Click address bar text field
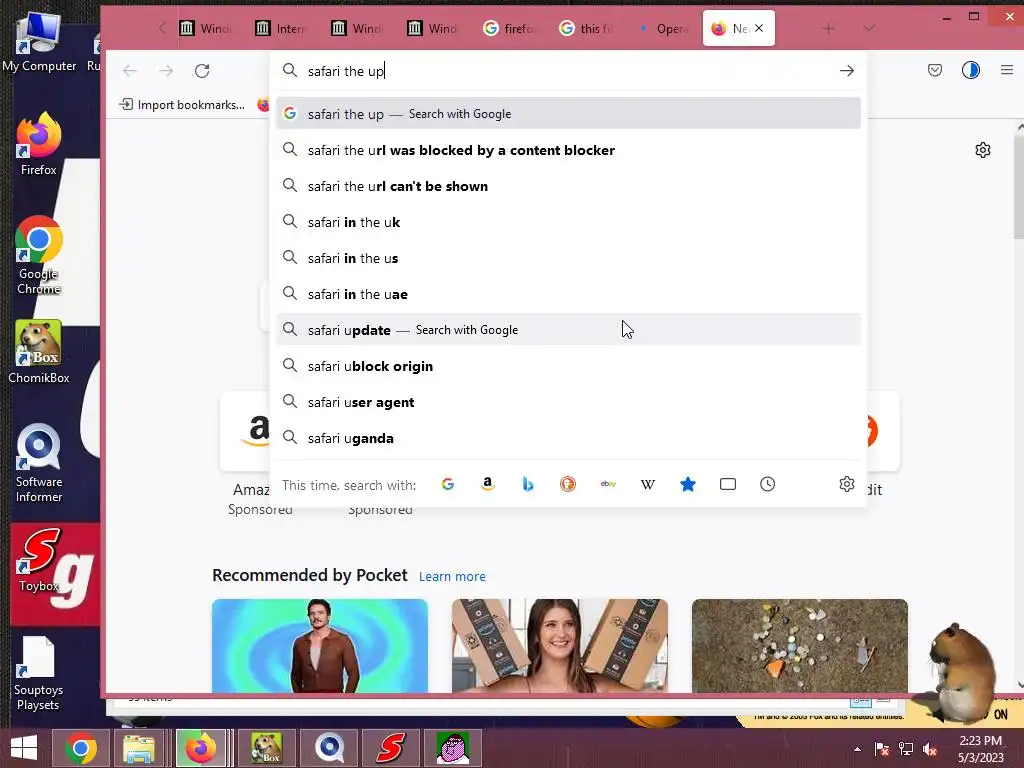The image size is (1024, 768). [568, 71]
